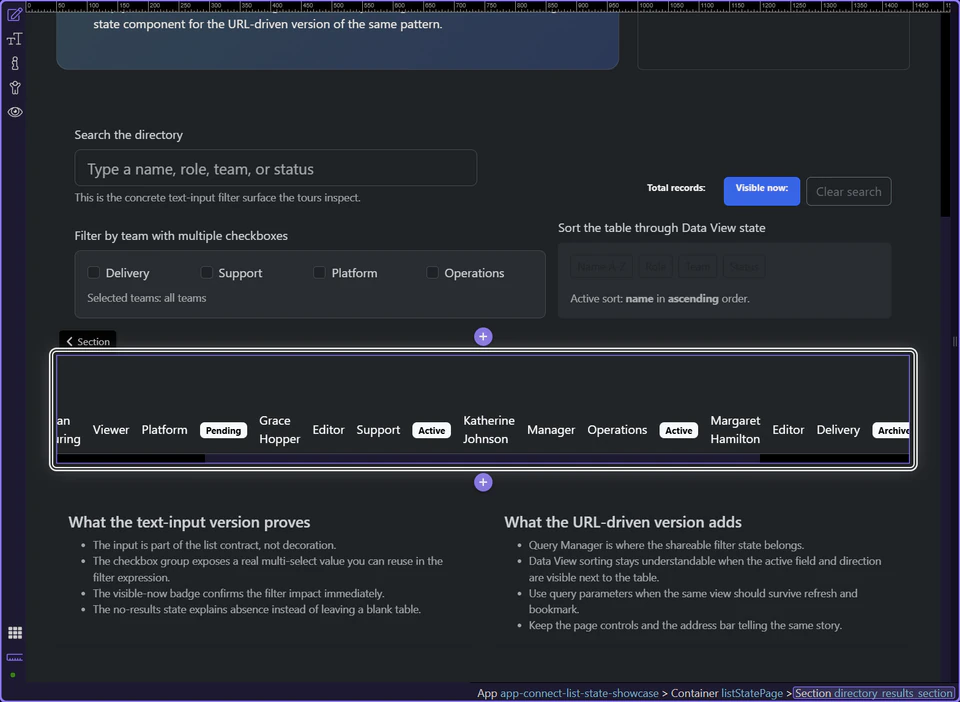
Task: Click Editor role next to Grace Hopper
Action: click(329, 430)
